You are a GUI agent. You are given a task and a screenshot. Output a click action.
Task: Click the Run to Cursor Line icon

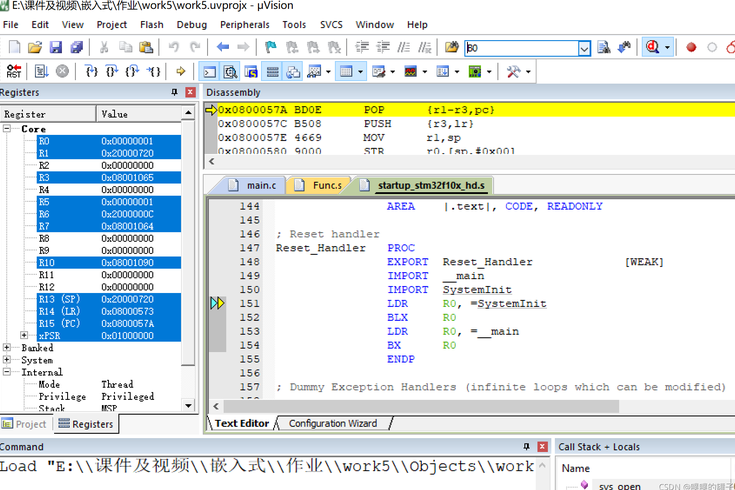tap(154, 72)
